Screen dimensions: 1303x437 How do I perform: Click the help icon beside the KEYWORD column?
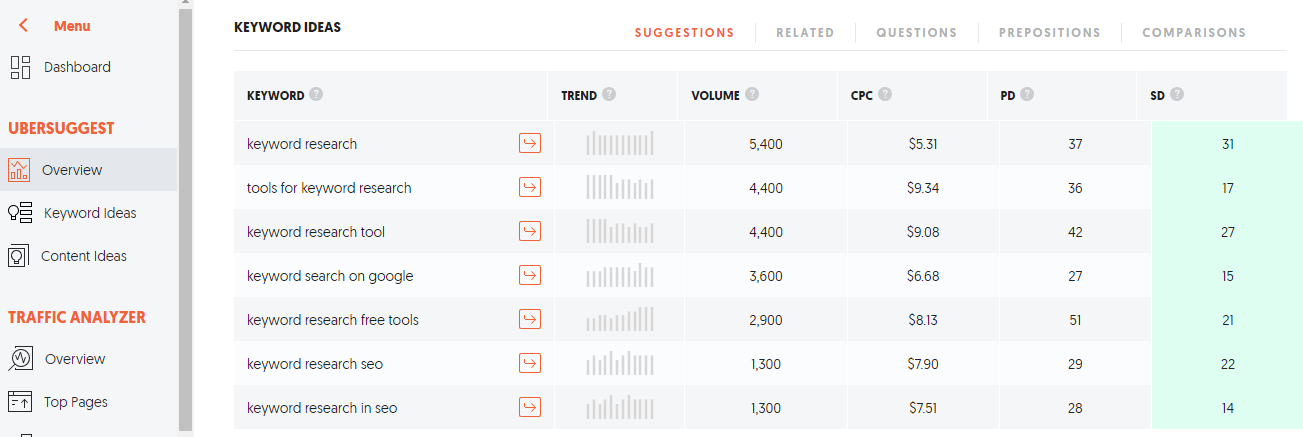316,95
